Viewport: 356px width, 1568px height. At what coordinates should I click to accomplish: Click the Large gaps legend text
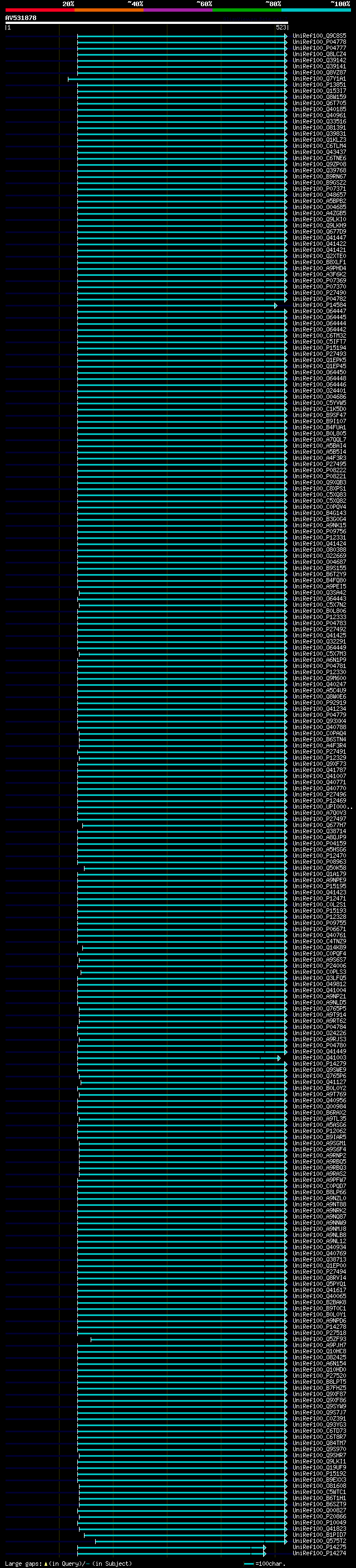point(23,1563)
